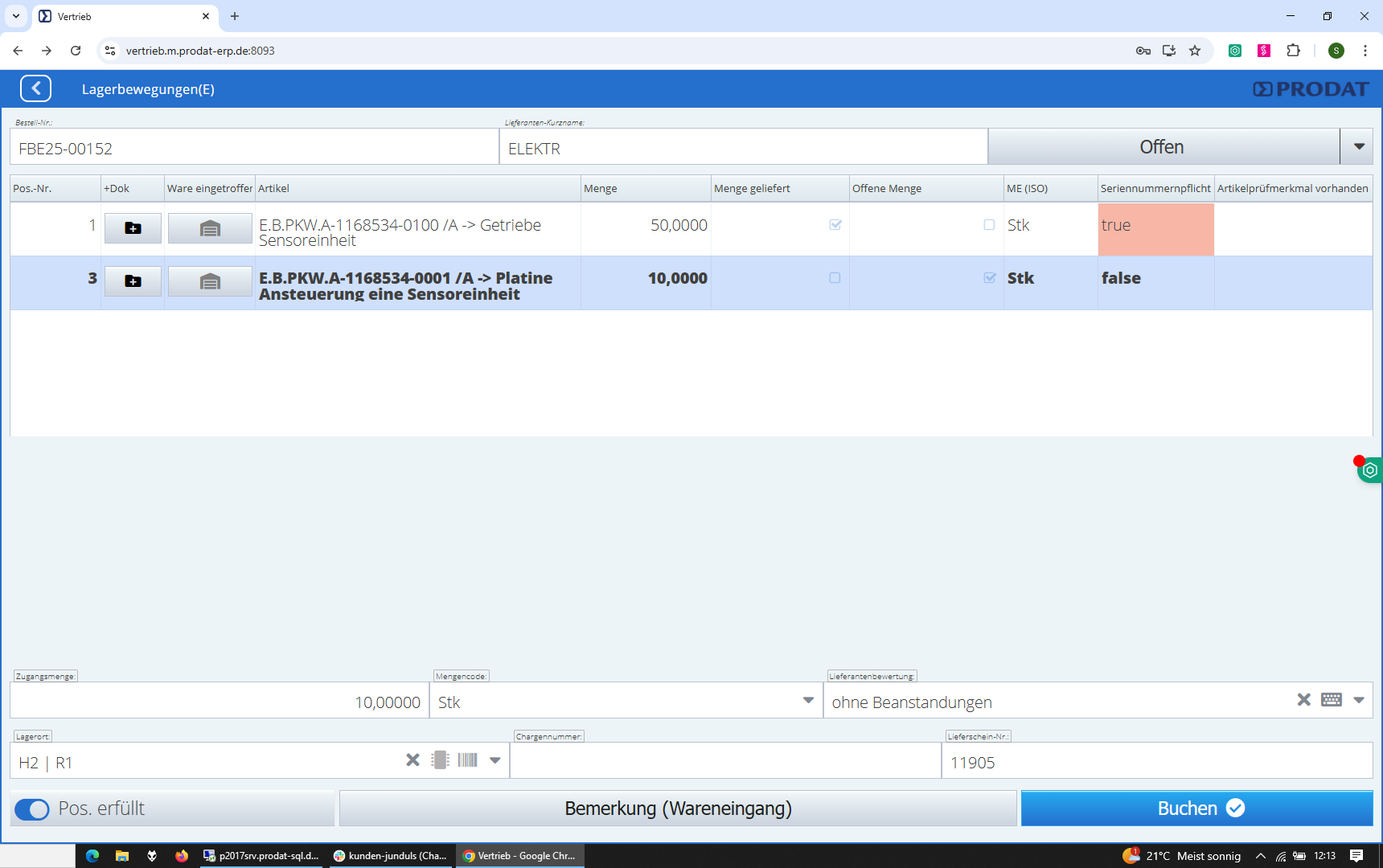Click the back arrow in Lagerbewegungen header

[36, 88]
